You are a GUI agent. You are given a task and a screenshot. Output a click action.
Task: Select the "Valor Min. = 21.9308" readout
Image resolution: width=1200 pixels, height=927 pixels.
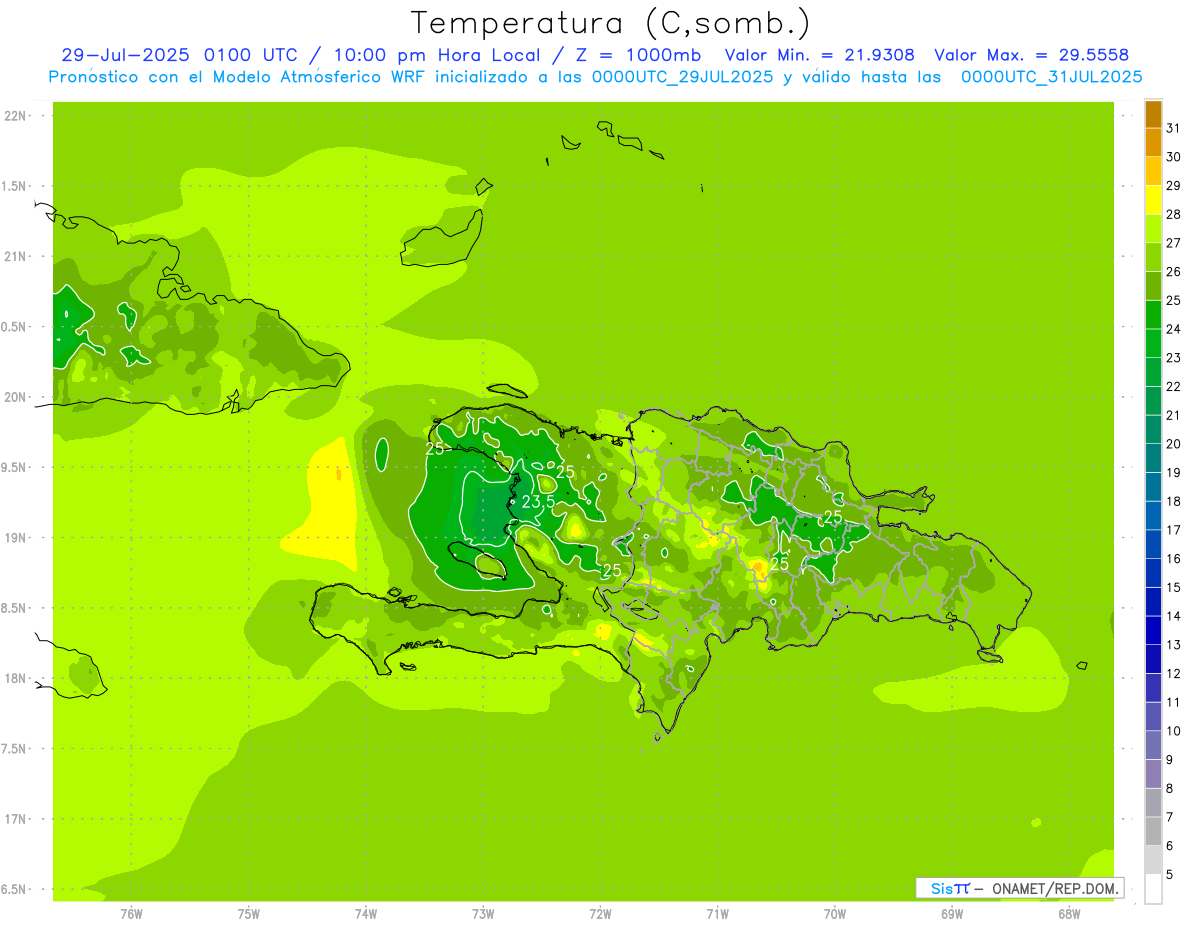pyautogui.click(x=819, y=55)
